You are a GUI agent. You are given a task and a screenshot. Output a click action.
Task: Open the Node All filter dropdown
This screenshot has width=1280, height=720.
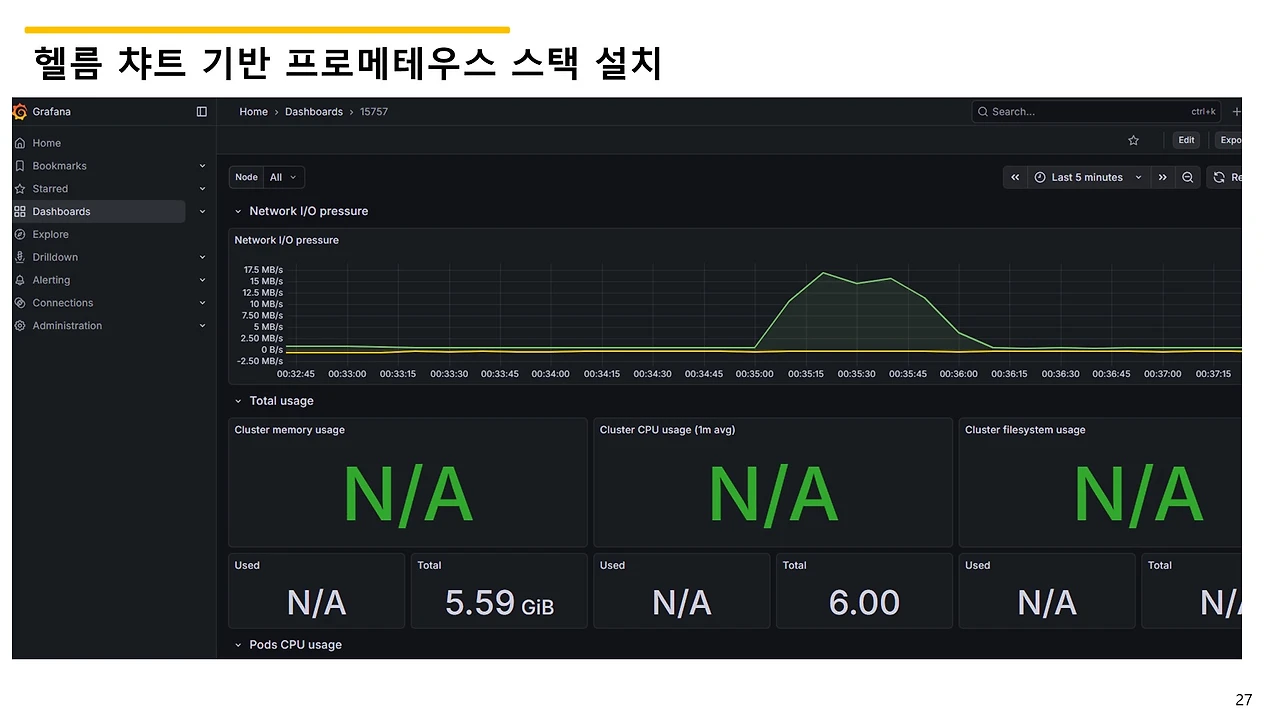point(284,177)
